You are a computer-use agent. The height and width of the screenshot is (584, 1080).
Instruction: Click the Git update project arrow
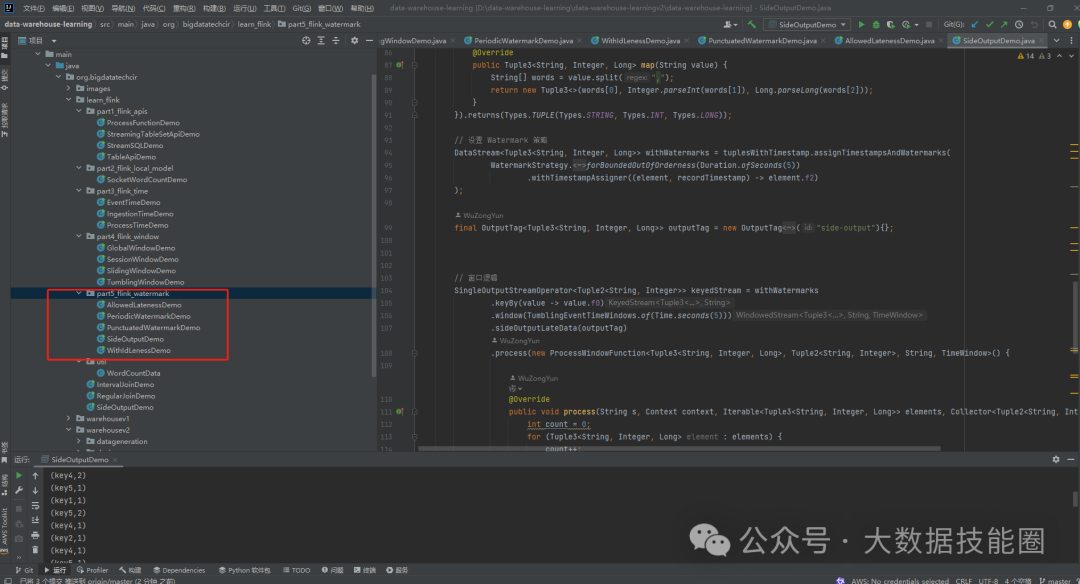(x=975, y=24)
